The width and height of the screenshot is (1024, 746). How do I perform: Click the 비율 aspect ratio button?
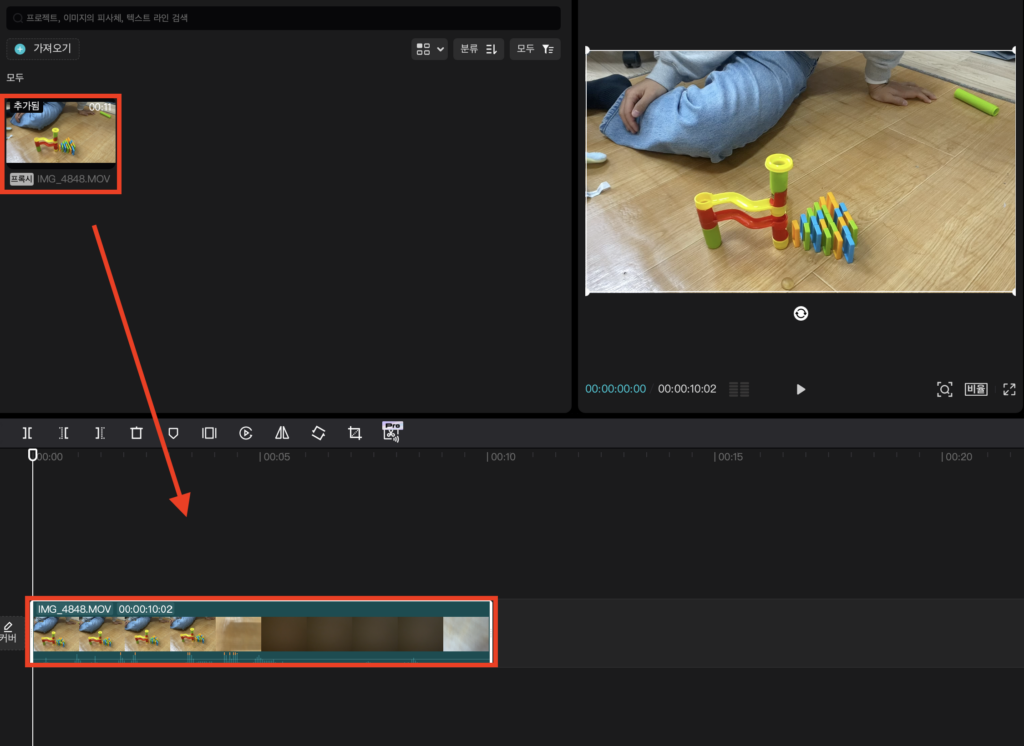tap(976, 389)
